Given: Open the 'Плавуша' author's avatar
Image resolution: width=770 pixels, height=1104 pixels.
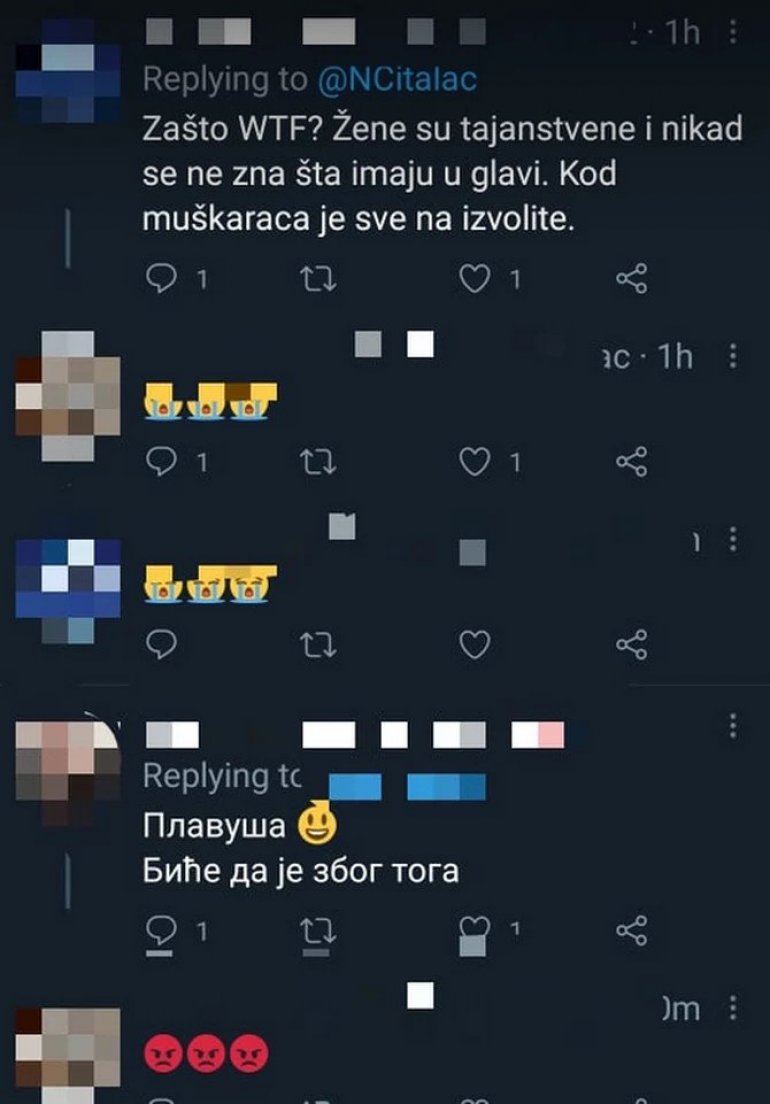Looking at the screenshot, I should coord(68,773).
